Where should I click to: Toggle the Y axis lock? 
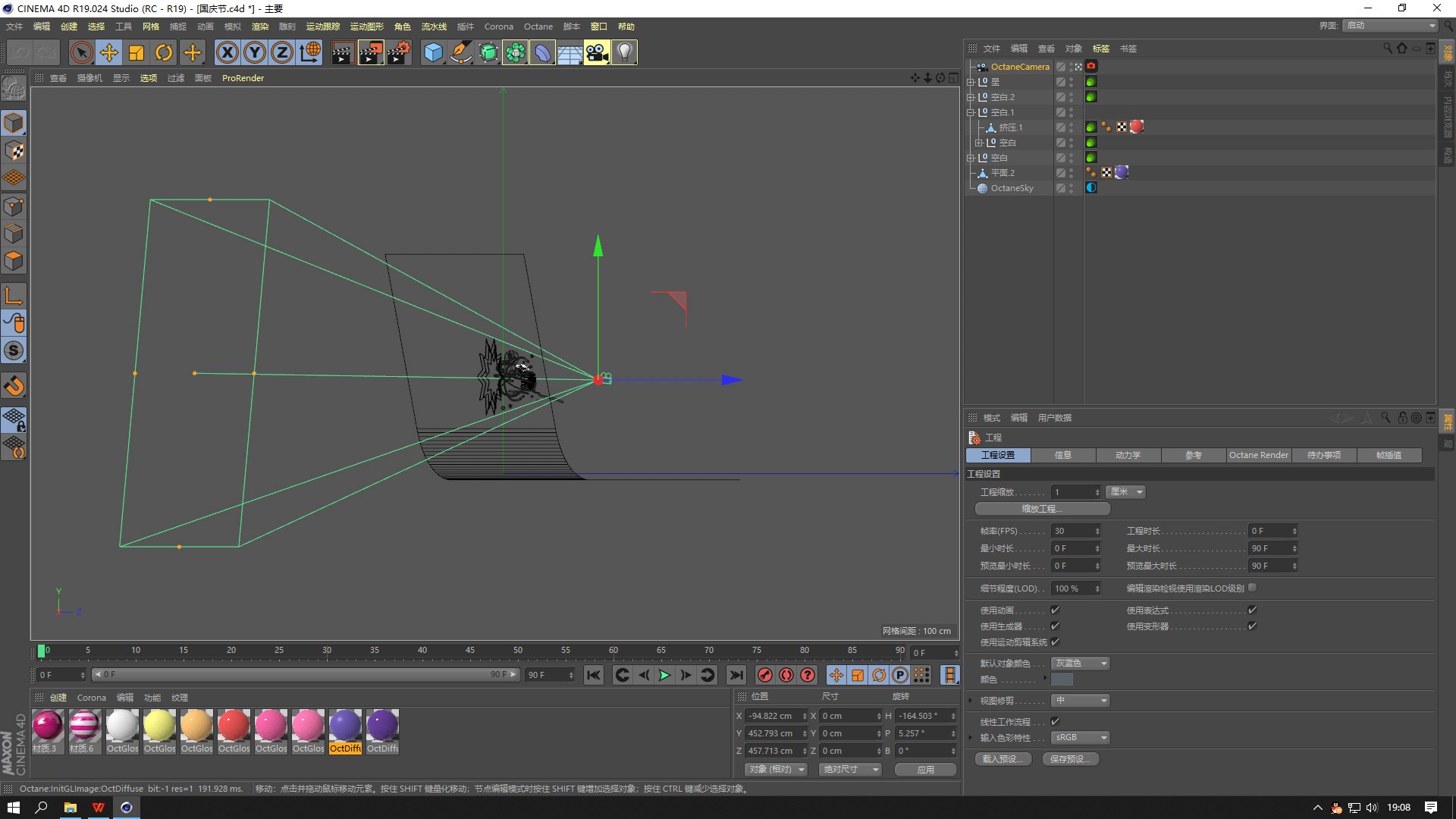255,52
